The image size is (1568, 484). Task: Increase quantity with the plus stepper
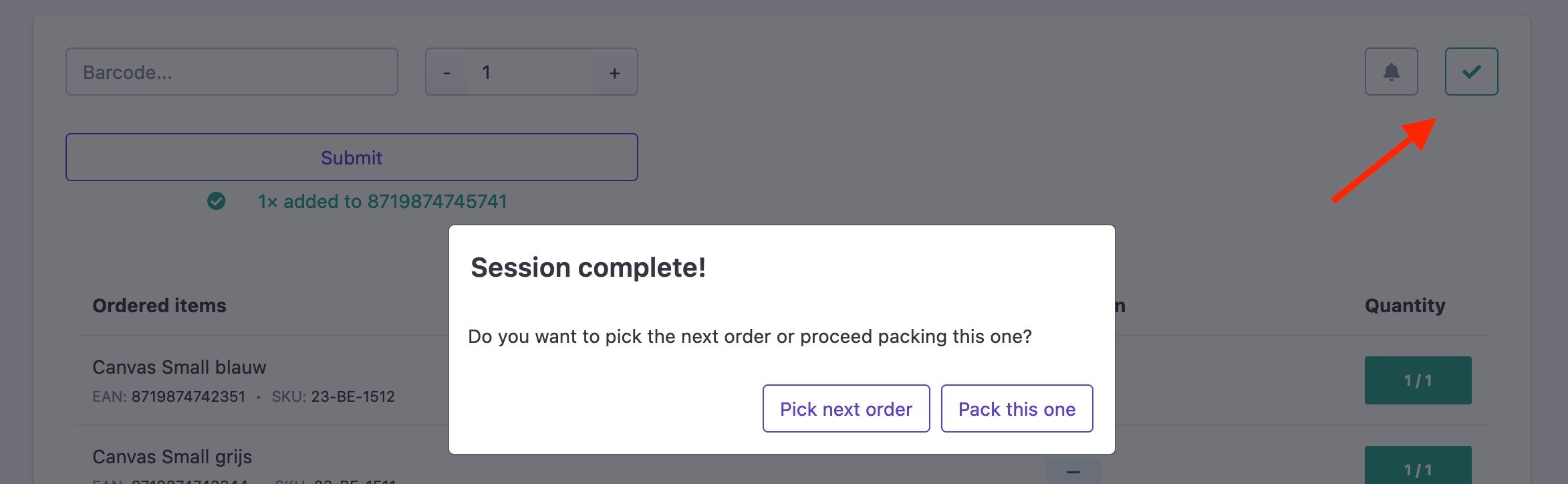click(x=615, y=72)
